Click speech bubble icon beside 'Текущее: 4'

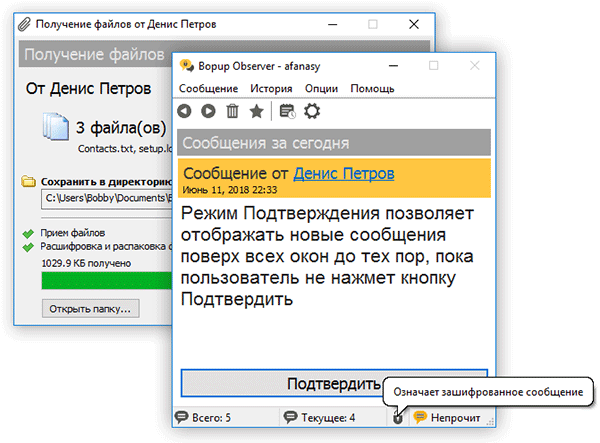tap(290, 417)
